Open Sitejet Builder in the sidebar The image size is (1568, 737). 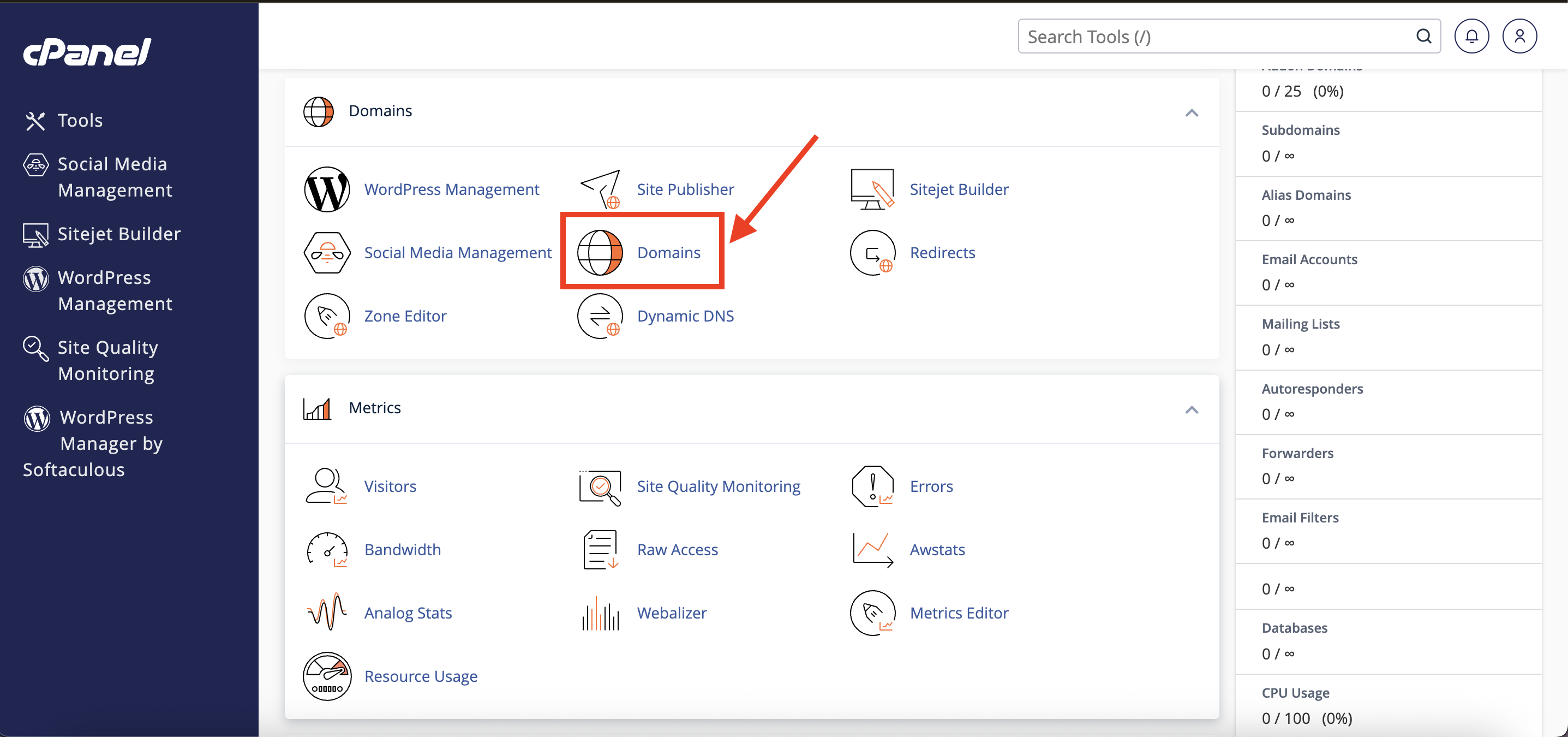click(x=119, y=234)
